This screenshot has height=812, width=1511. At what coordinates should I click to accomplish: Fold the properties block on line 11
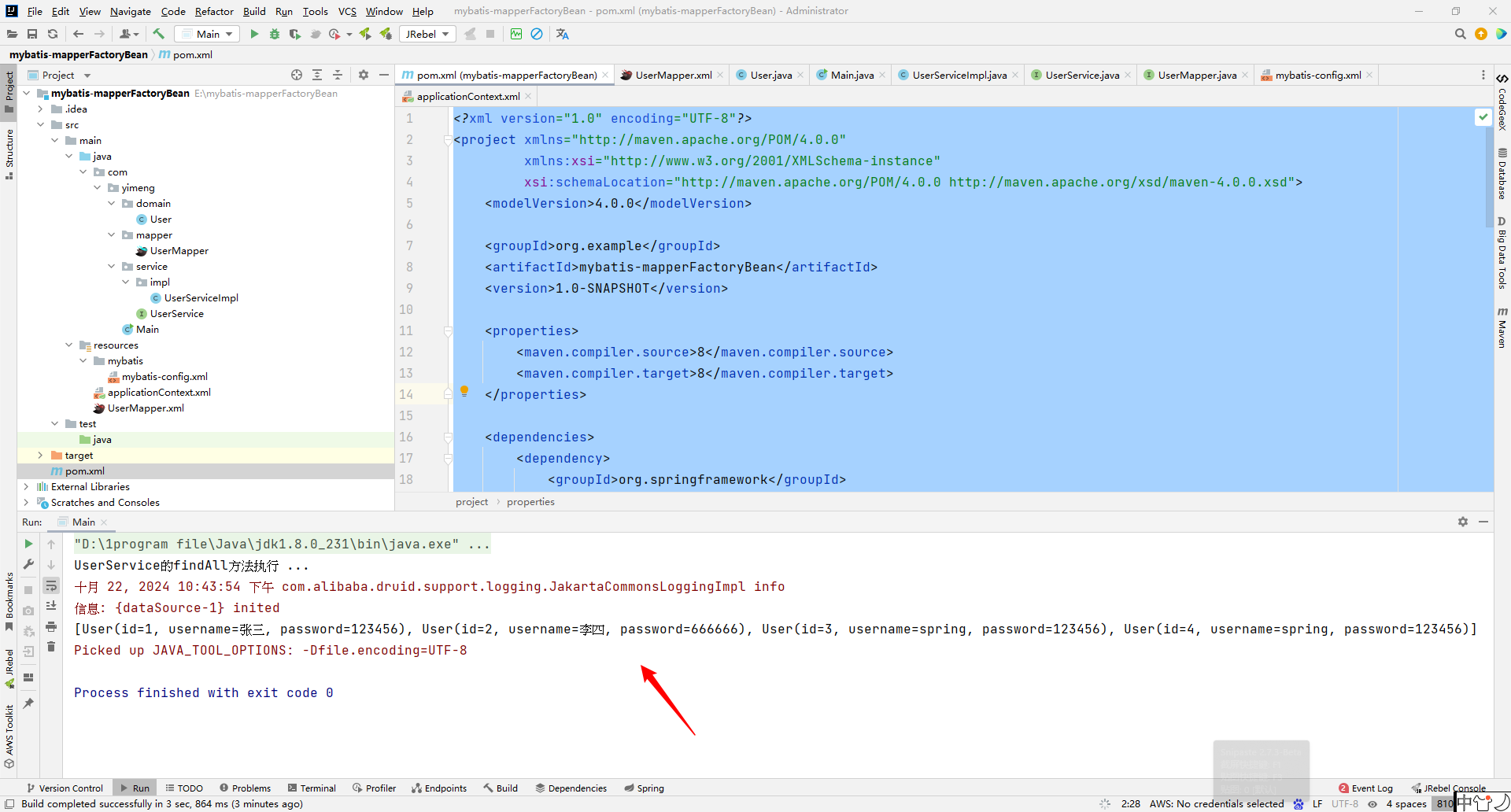448,331
